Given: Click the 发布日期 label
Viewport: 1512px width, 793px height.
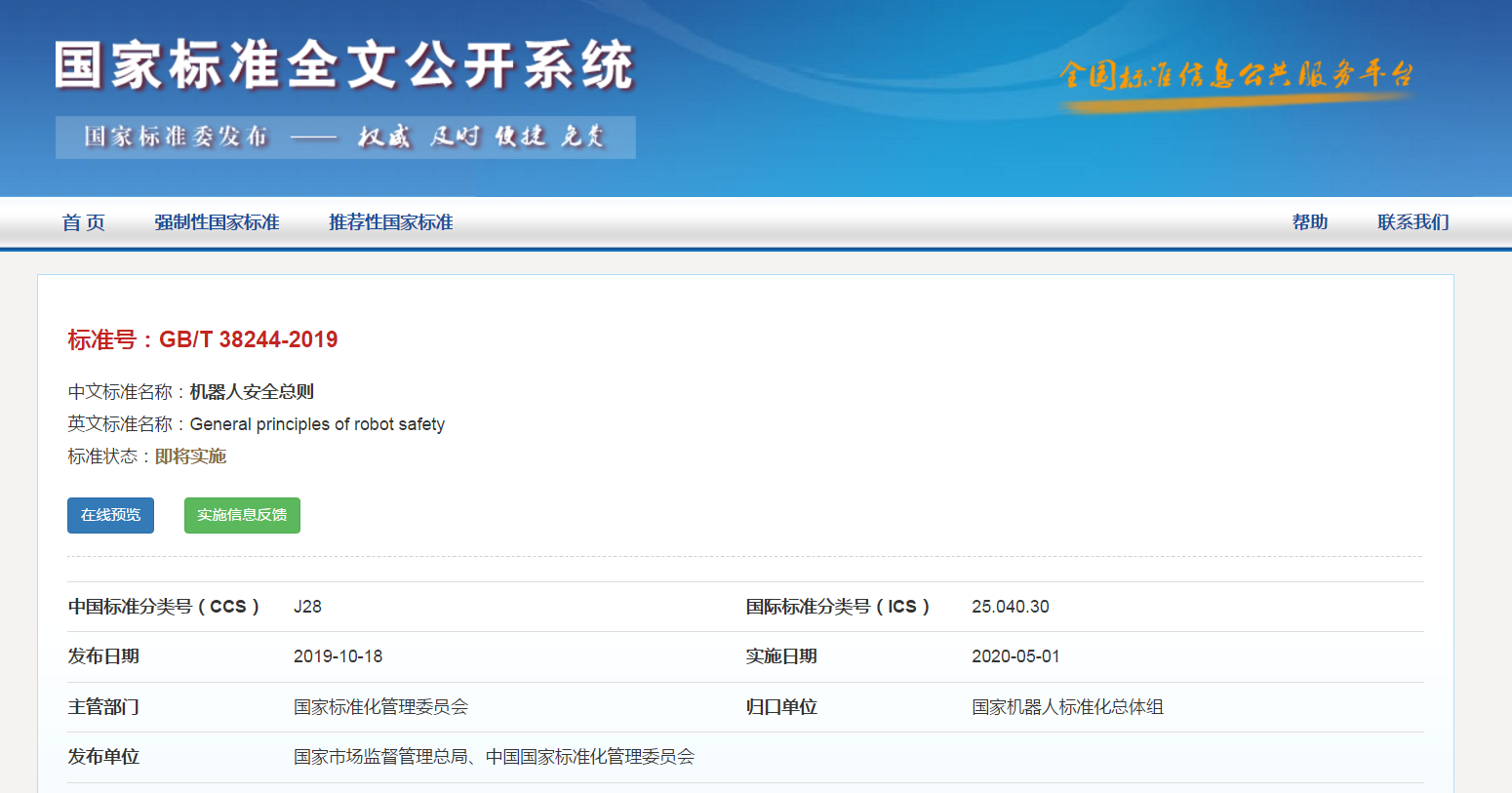Looking at the screenshot, I should (103, 656).
